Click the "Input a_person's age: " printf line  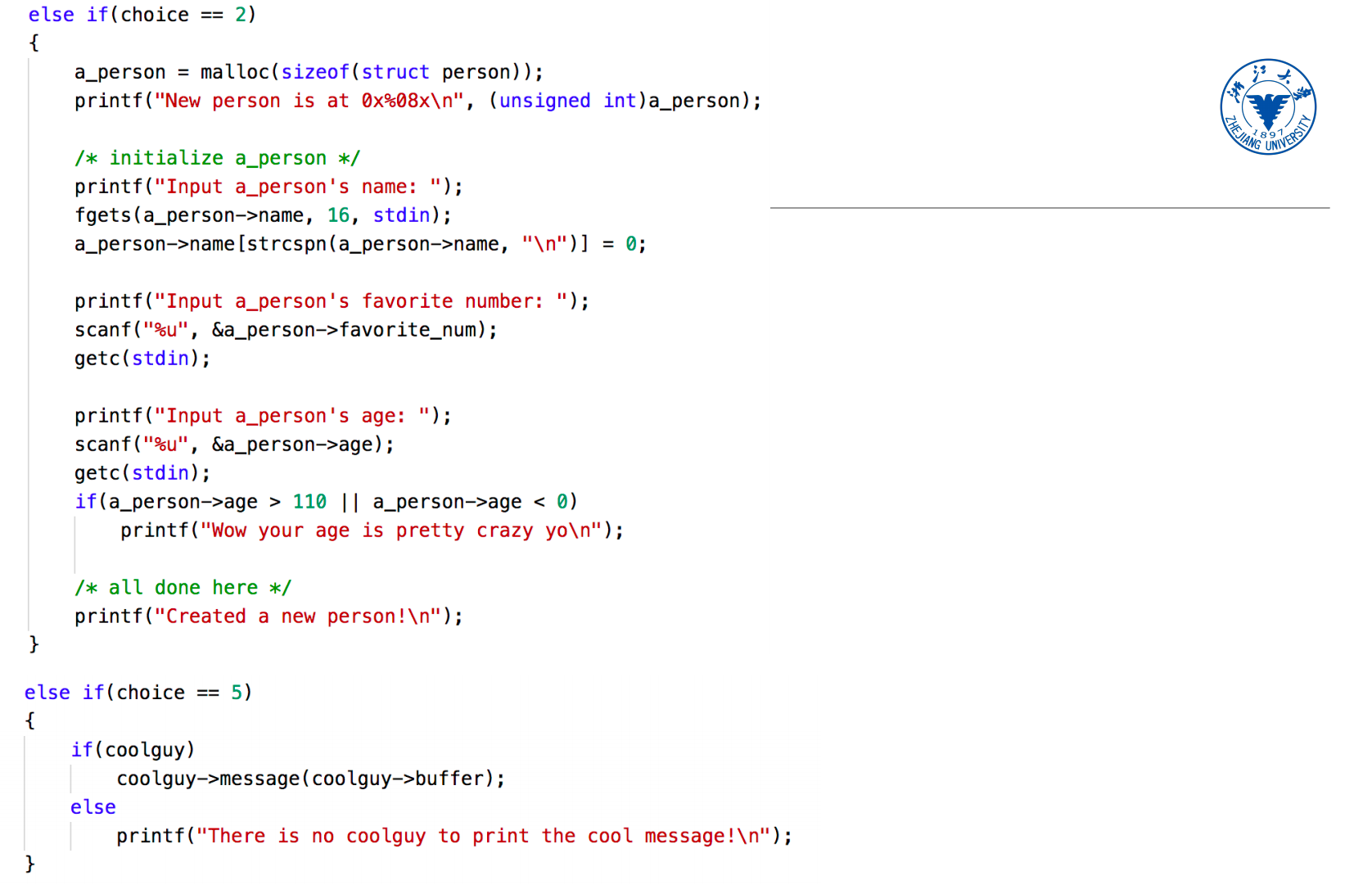pyautogui.click(x=263, y=416)
